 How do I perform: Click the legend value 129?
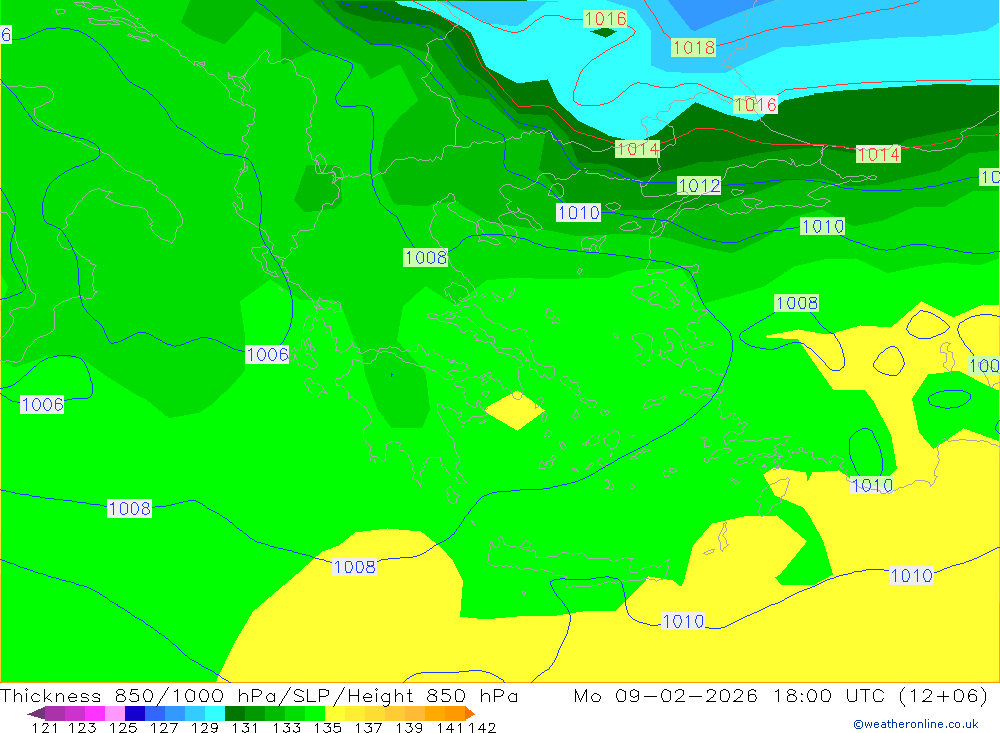click(x=205, y=727)
